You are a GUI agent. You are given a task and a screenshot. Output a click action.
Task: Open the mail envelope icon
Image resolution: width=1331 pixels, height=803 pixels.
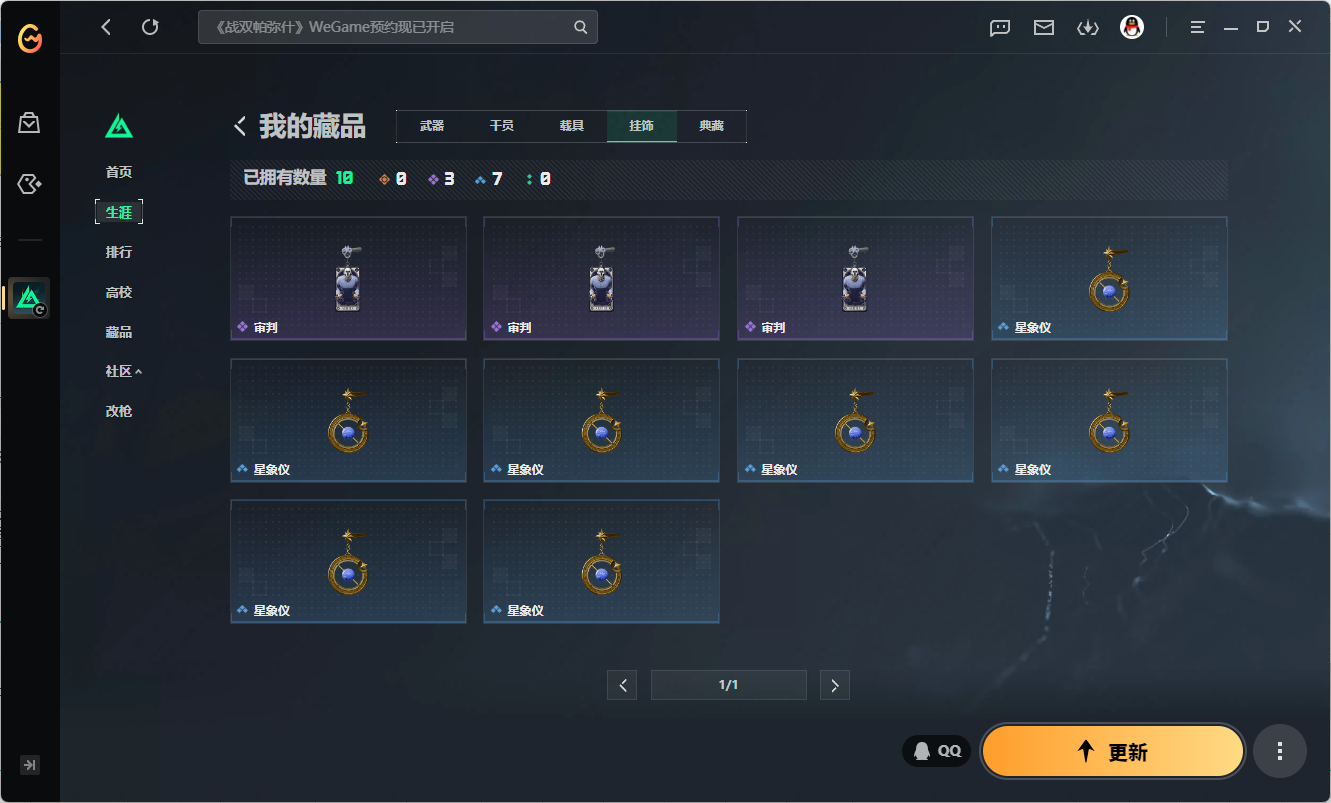pyautogui.click(x=1044, y=28)
